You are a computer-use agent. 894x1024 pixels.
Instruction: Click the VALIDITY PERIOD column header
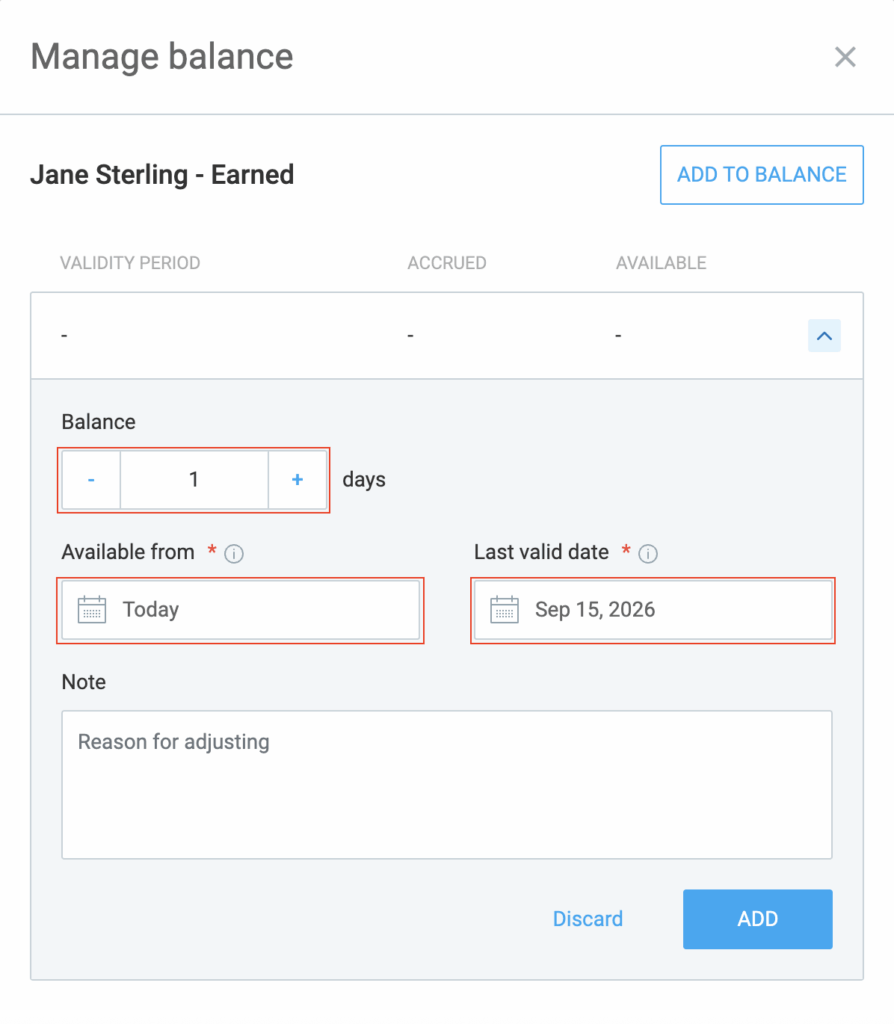(130, 263)
